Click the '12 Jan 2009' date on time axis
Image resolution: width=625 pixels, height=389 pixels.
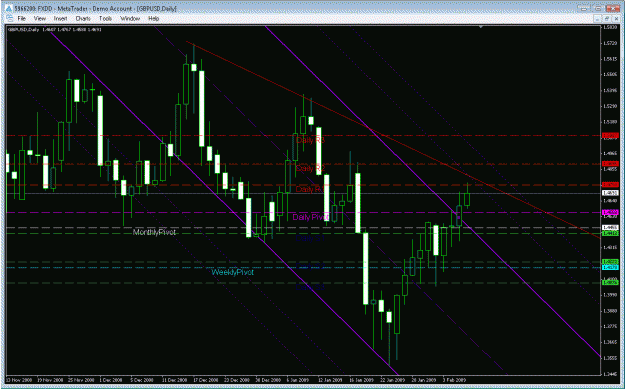pos(330,379)
